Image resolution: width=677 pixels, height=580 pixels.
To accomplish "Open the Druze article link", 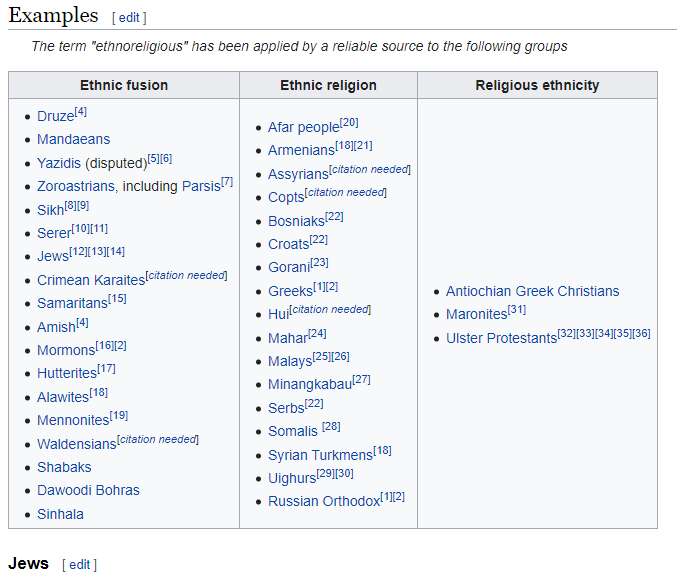I will [x=55, y=117].
